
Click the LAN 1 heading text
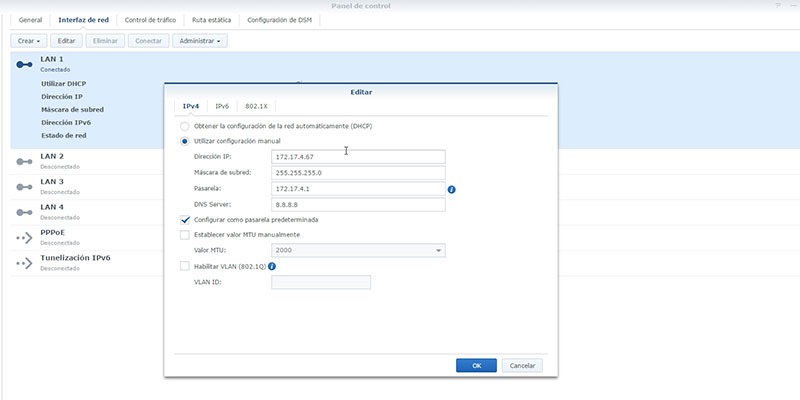(52, 59)
